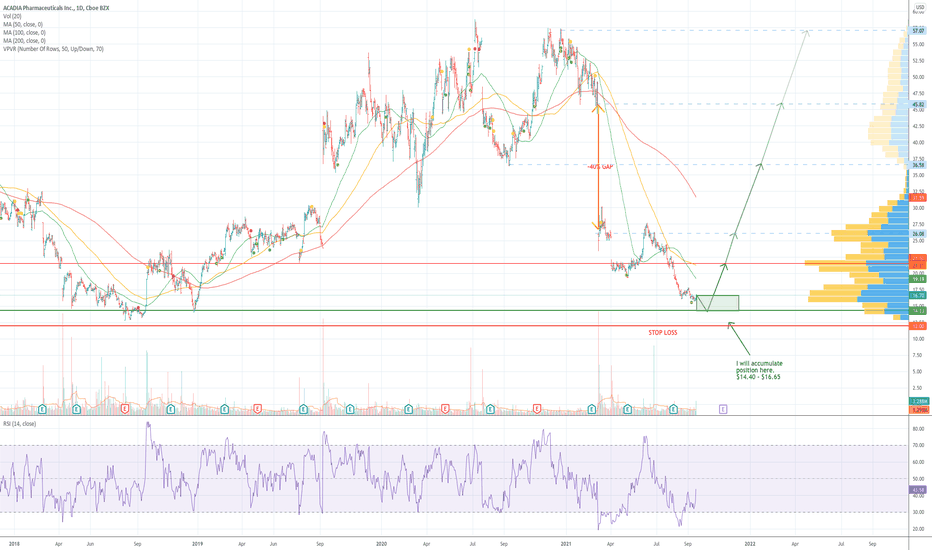Open the February 2019 green earnings marker
This screenshot has height=550, width=932.
tap(224, 409)
